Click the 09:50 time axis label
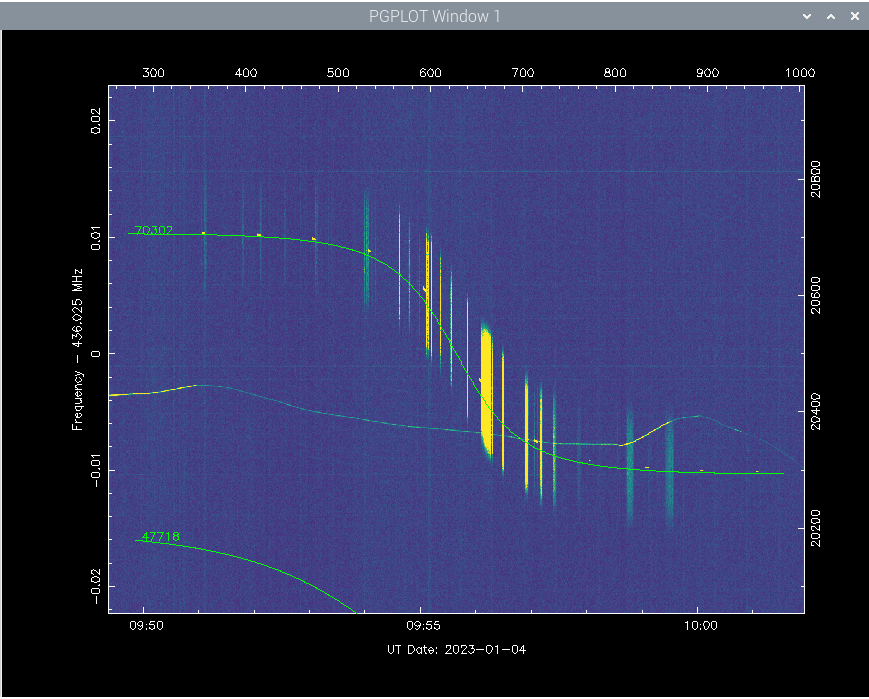This screenshot has width=869, height=699. (146, 625)
